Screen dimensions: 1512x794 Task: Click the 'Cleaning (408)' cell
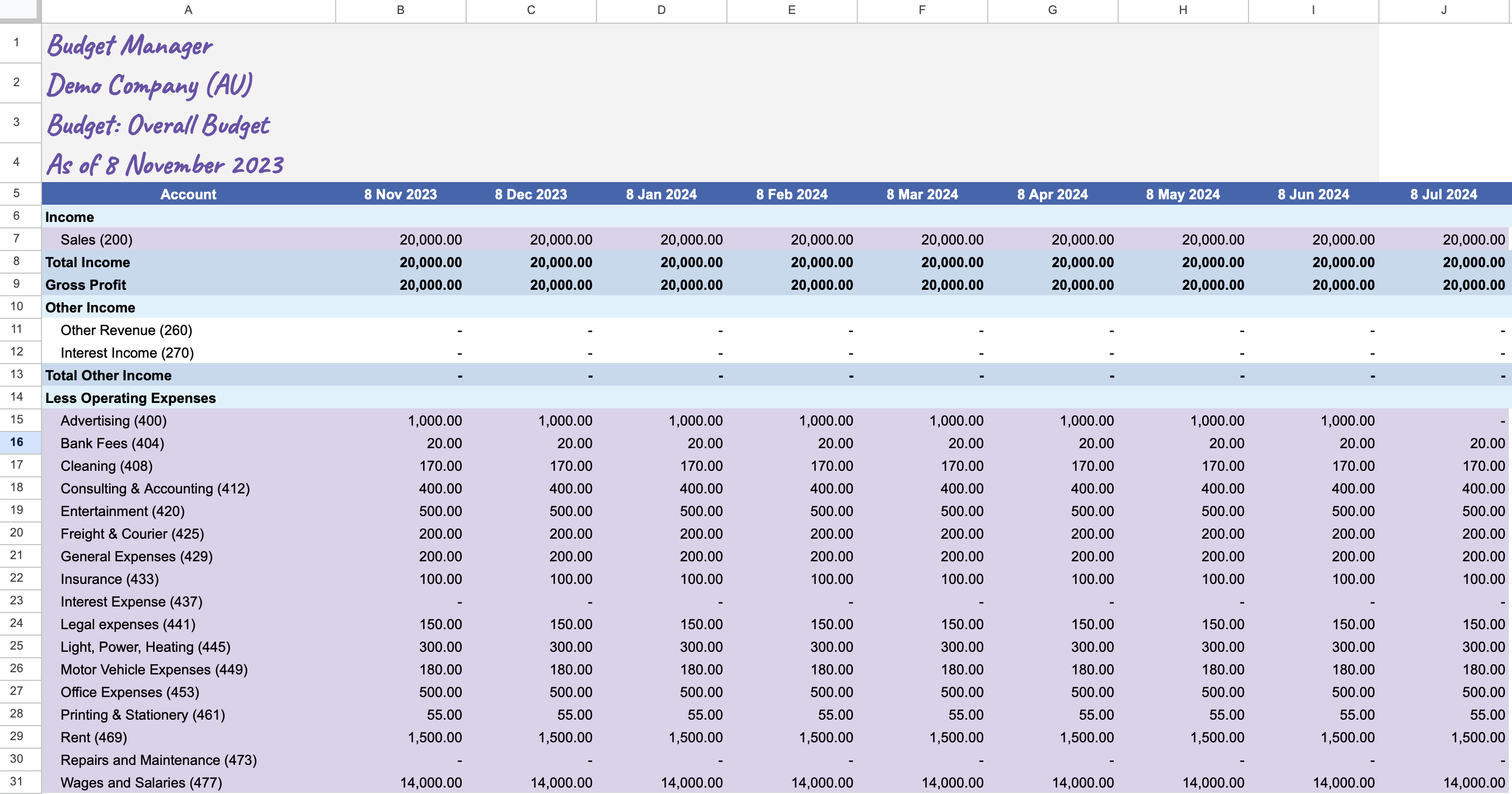[x=189, y=466]
